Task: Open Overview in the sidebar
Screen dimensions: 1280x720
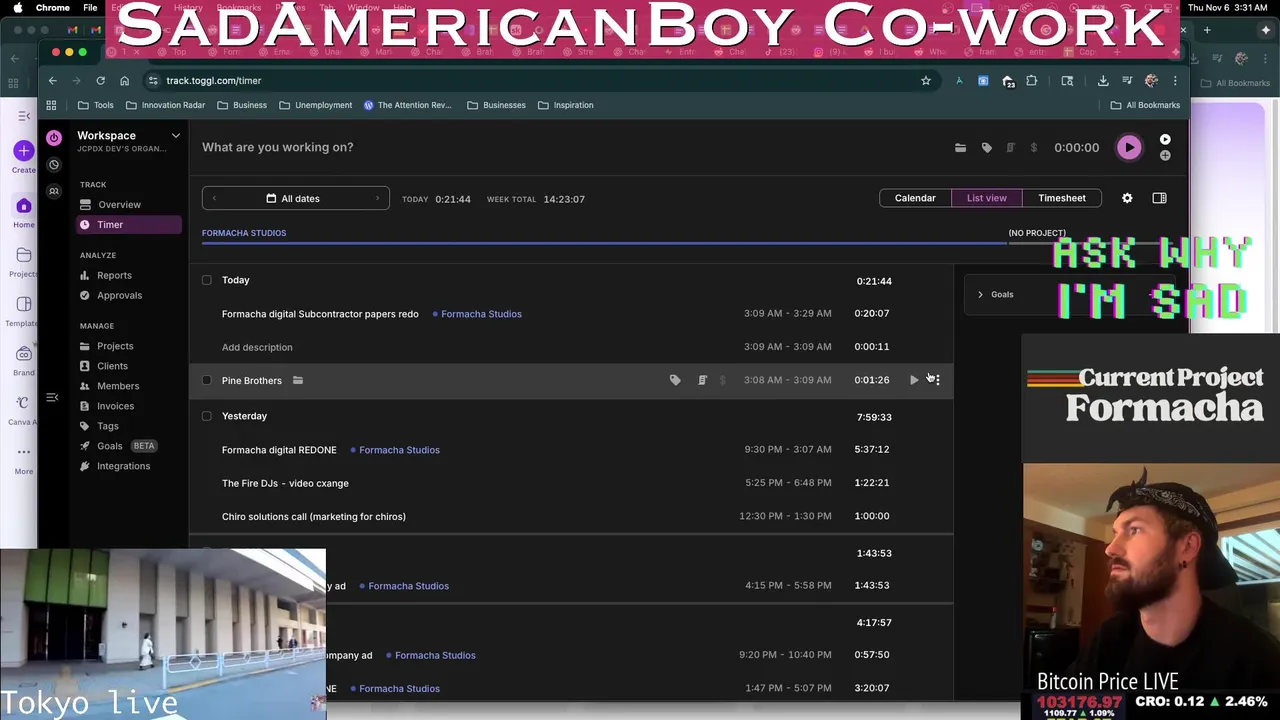Action: pyautogui.click(x=119, y=205)
